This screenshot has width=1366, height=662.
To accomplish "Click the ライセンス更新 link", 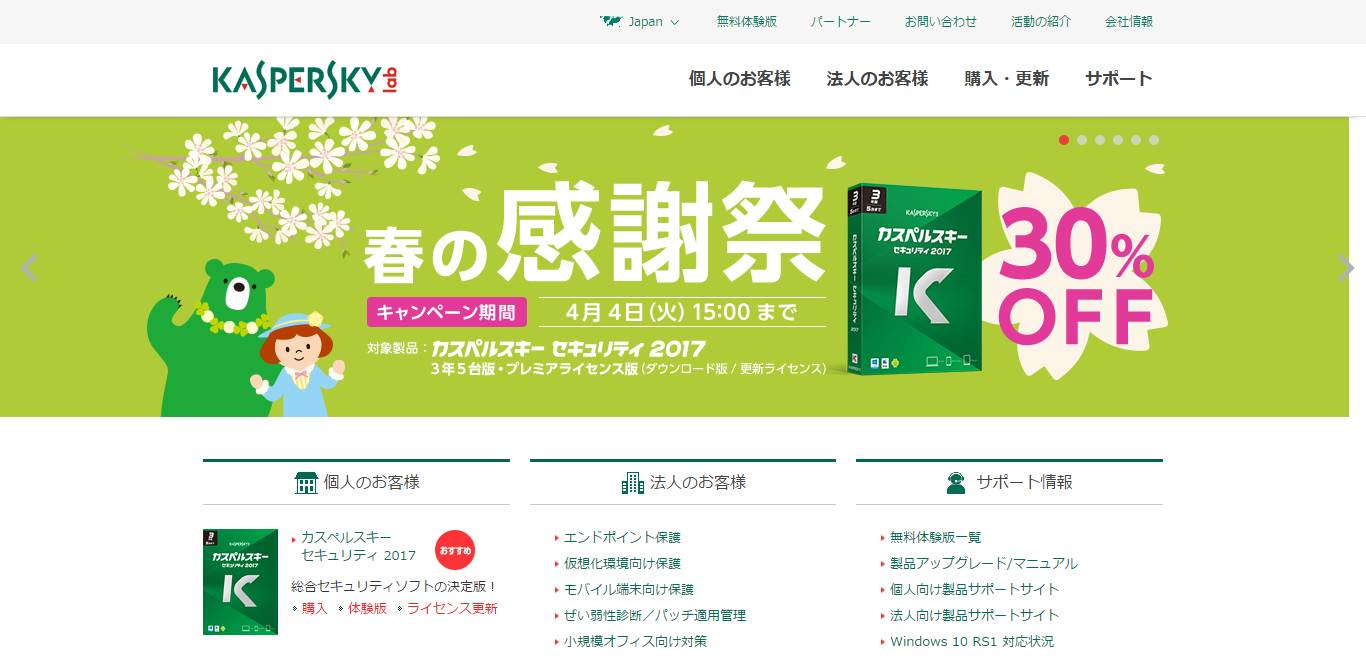I will pyautogui.click(x=452, y=608).
